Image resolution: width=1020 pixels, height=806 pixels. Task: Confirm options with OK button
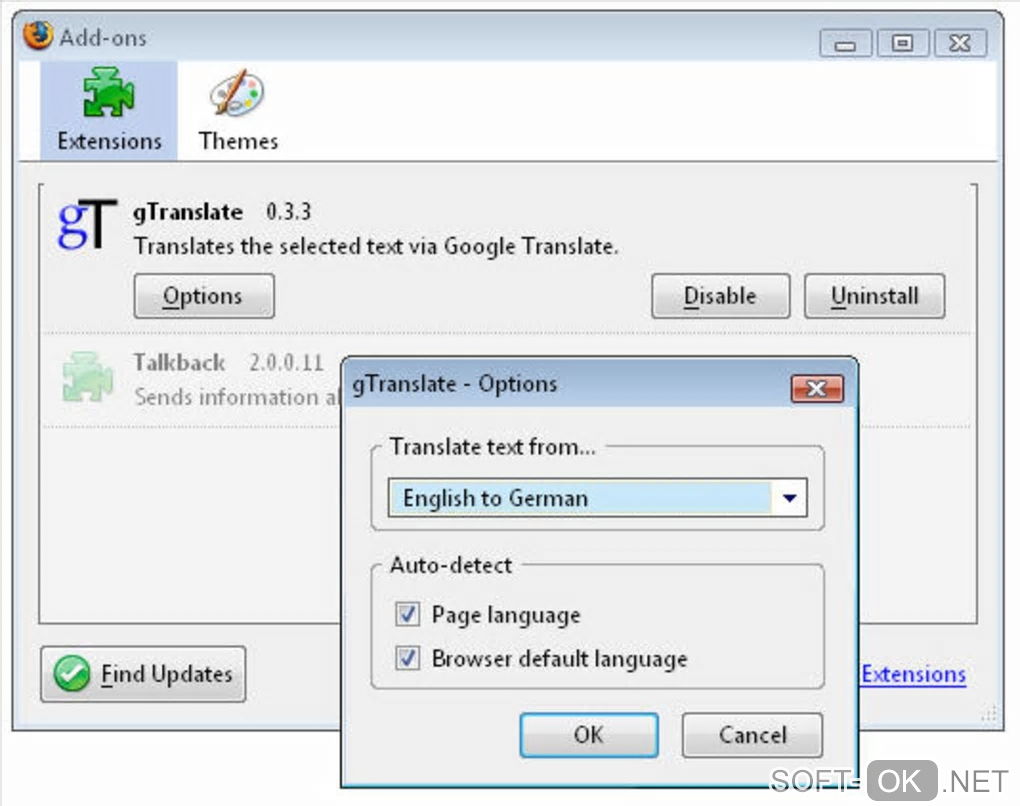pyautogui.click(x=589, y=735)
